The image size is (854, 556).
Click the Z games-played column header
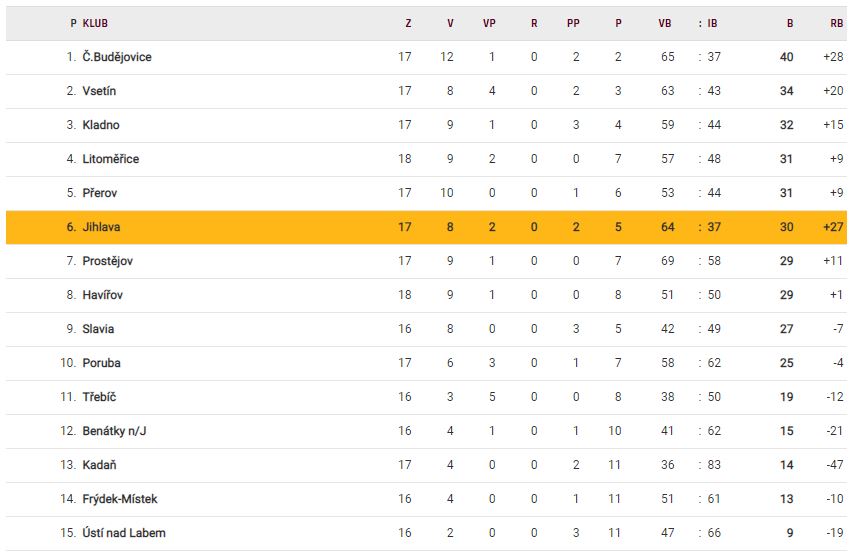click(407, 23)
